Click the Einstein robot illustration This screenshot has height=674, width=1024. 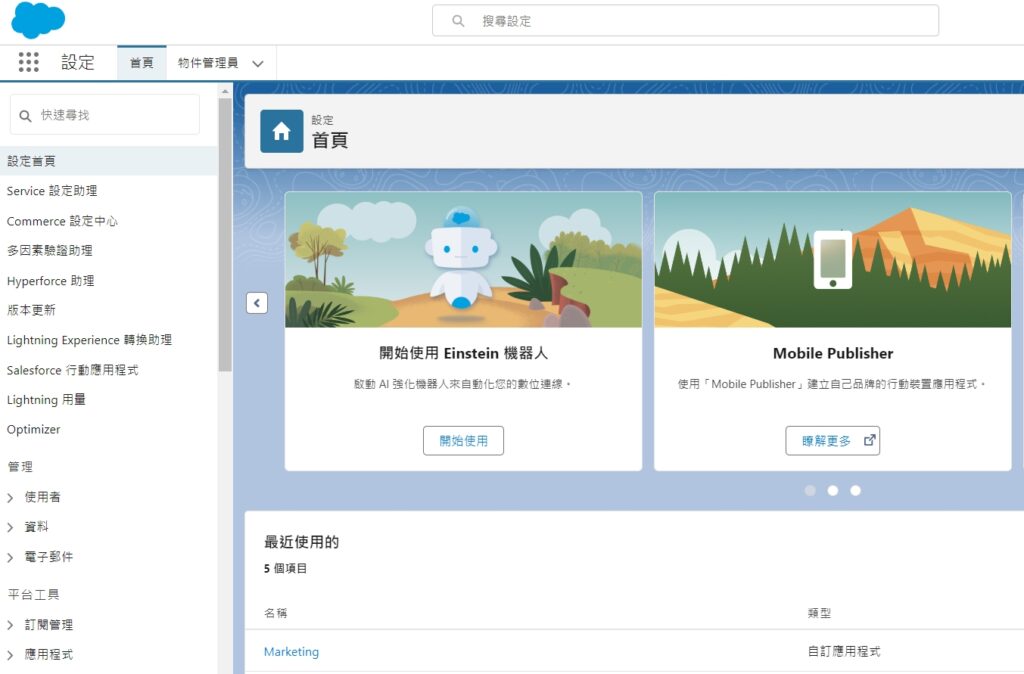click(x=463, y=260)
